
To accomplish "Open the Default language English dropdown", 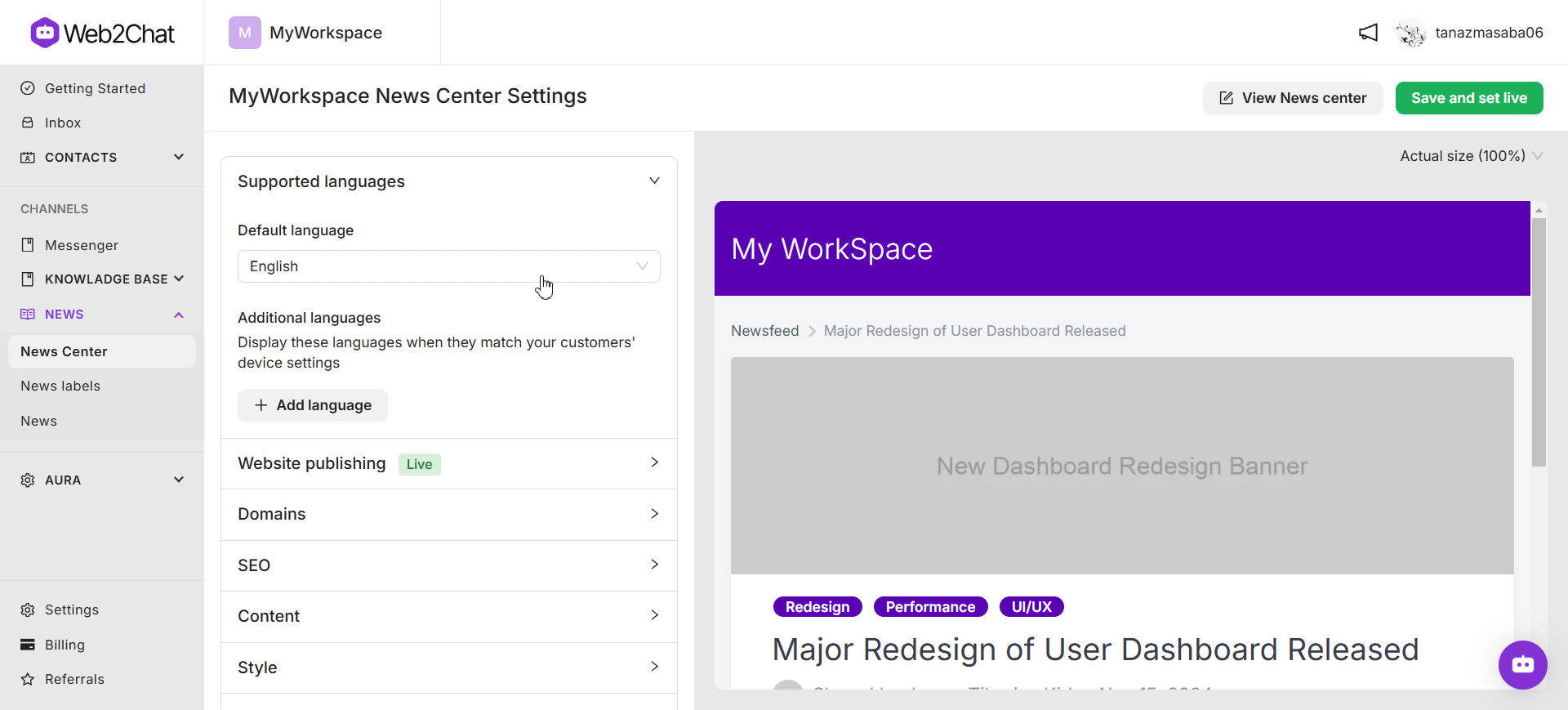I will click(x=449, y=266).
